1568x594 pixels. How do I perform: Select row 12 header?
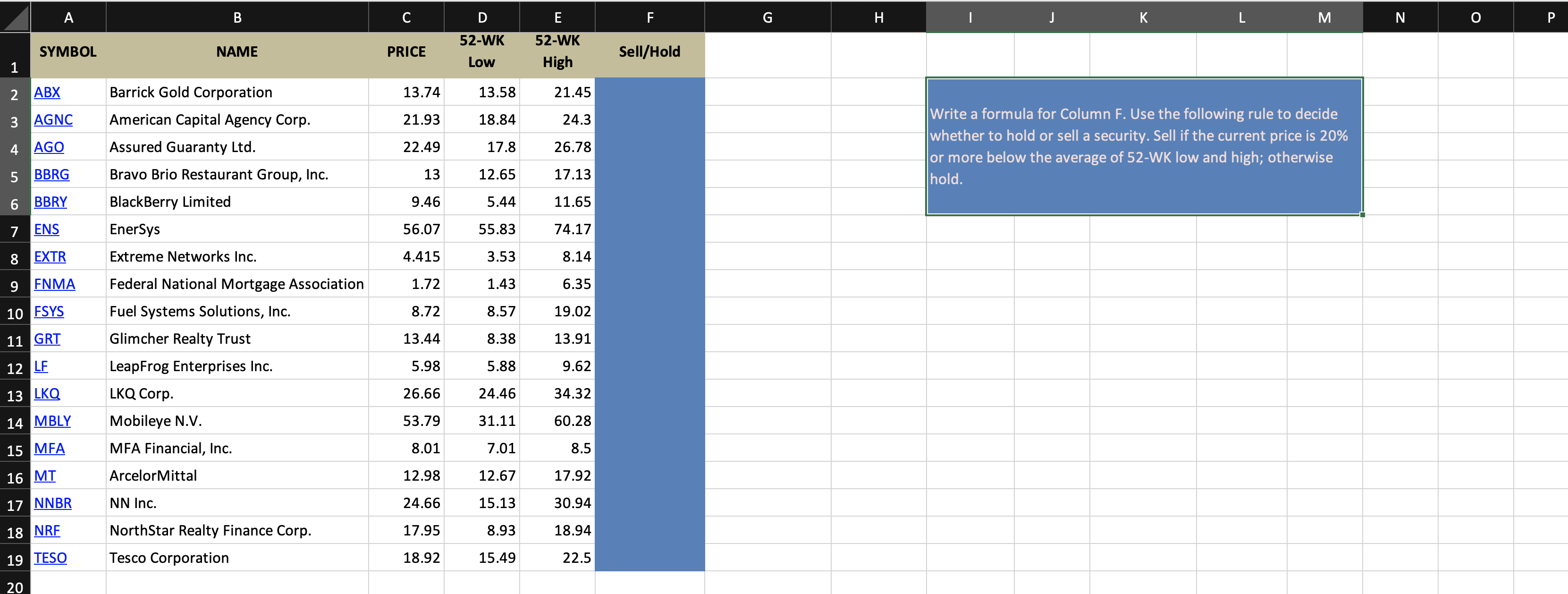(x=15, y=366)
